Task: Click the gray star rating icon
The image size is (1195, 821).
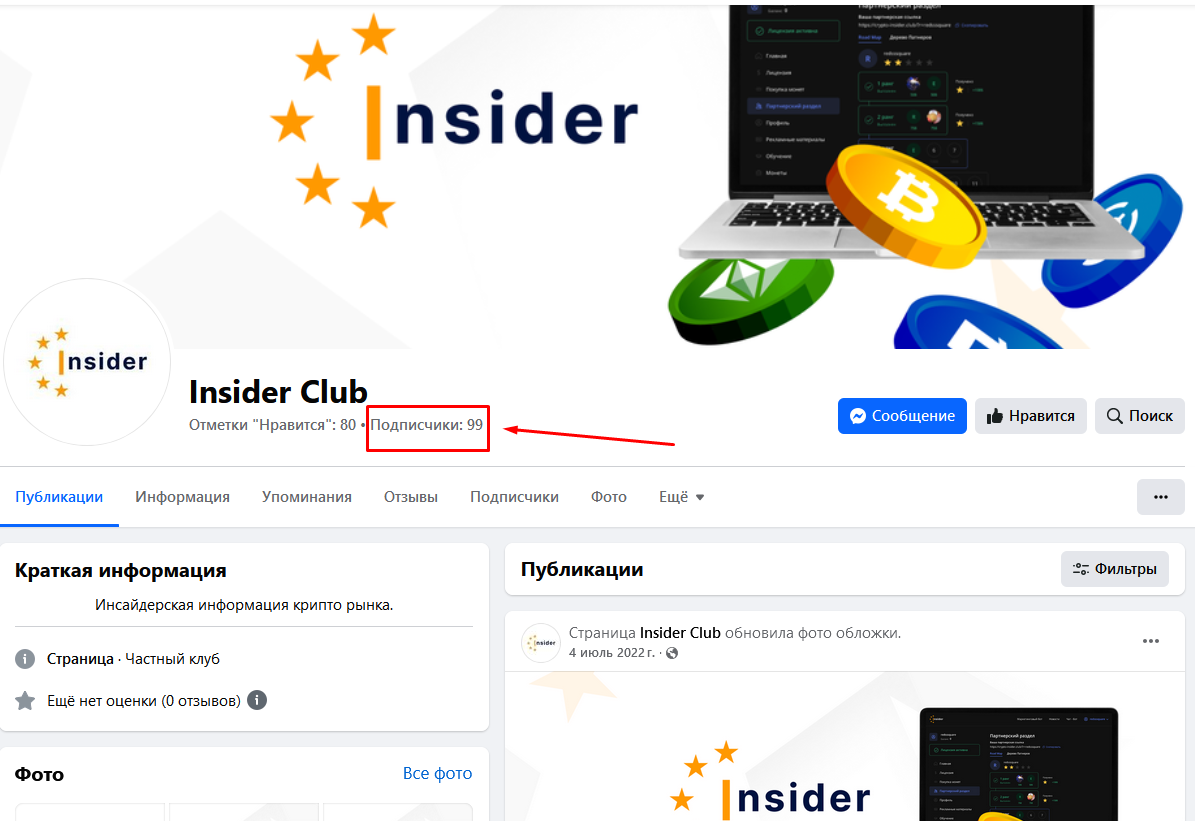Action: pyautogui.click(x=25, y=701)
